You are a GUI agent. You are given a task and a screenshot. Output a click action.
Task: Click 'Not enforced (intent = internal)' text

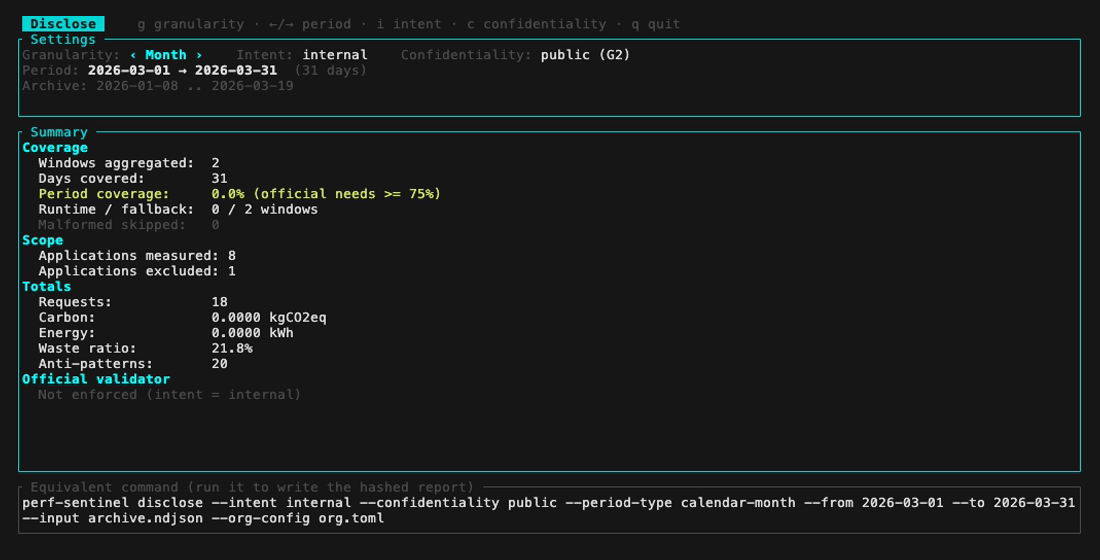(170, 394)
